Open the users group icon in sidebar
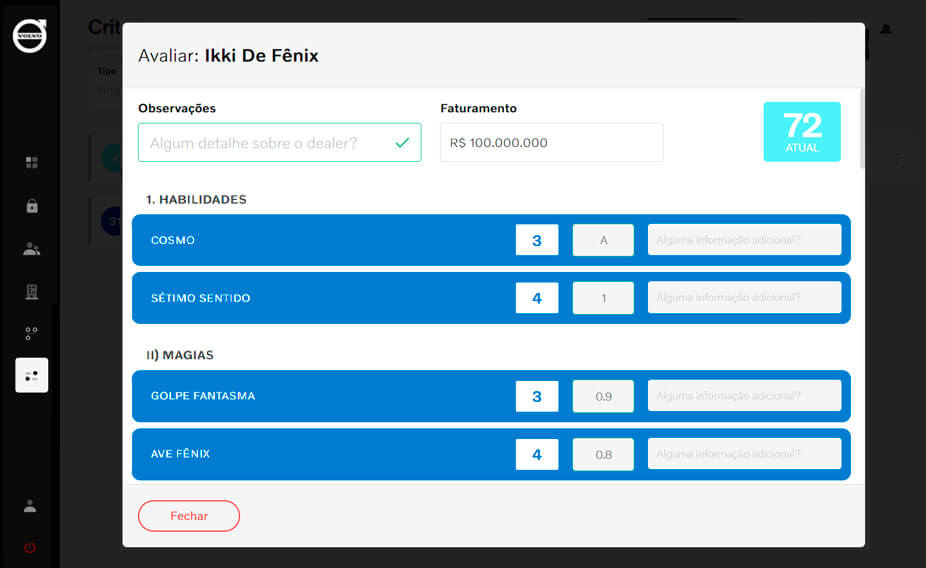Screen dimensions: 926x568 click(31, 249)
